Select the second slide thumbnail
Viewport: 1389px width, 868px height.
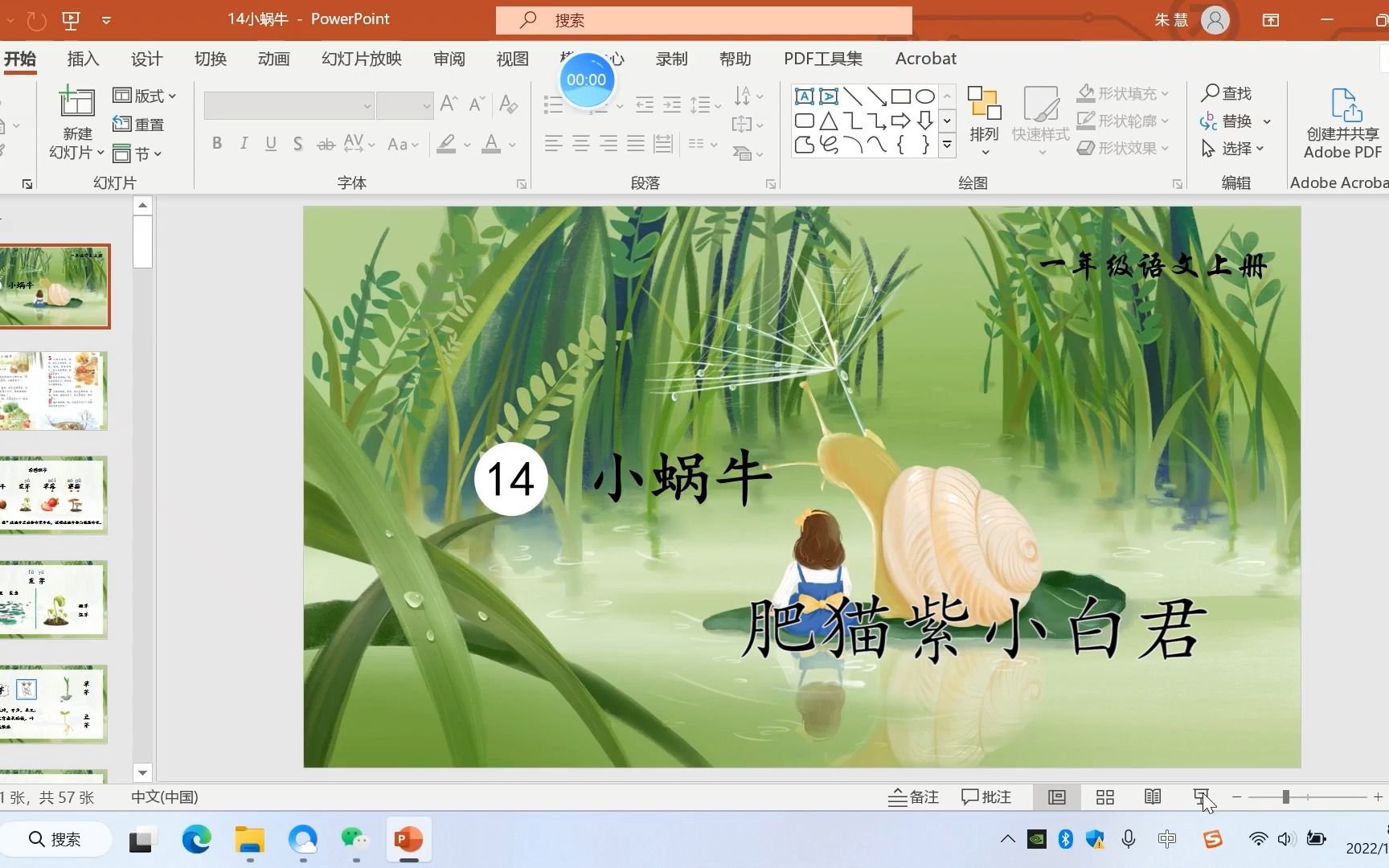53,391
